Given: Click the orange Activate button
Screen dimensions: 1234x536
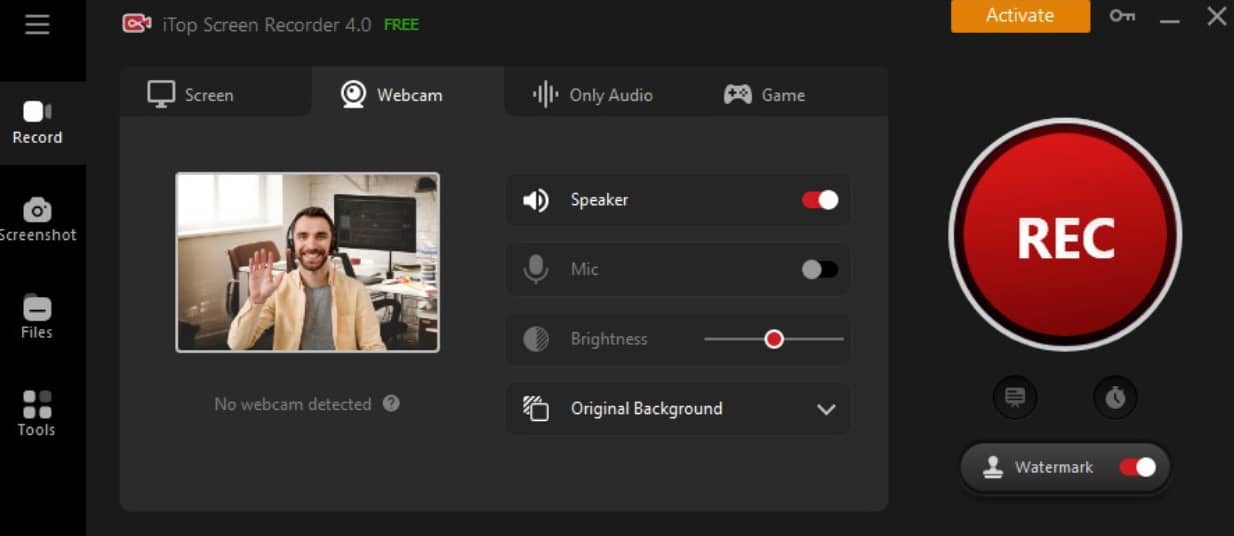Looking at the screenshot, I should 1020,16.
